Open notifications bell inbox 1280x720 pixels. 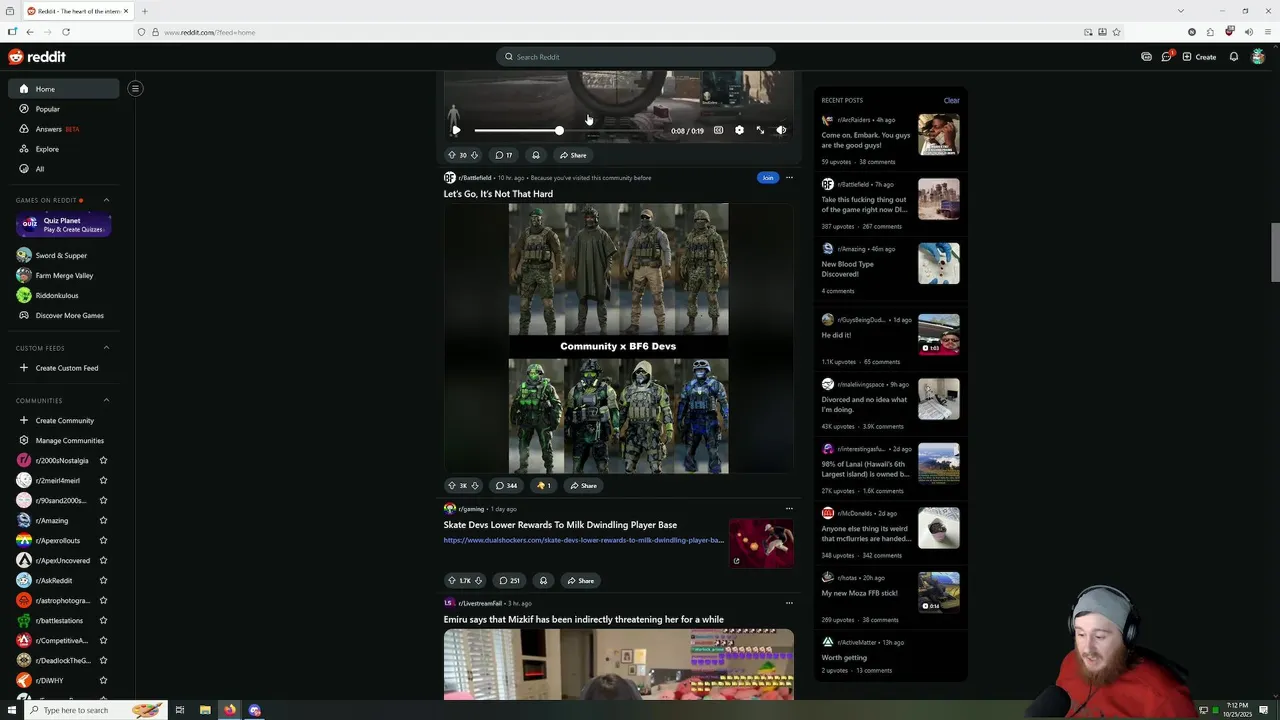point(1234,57)
